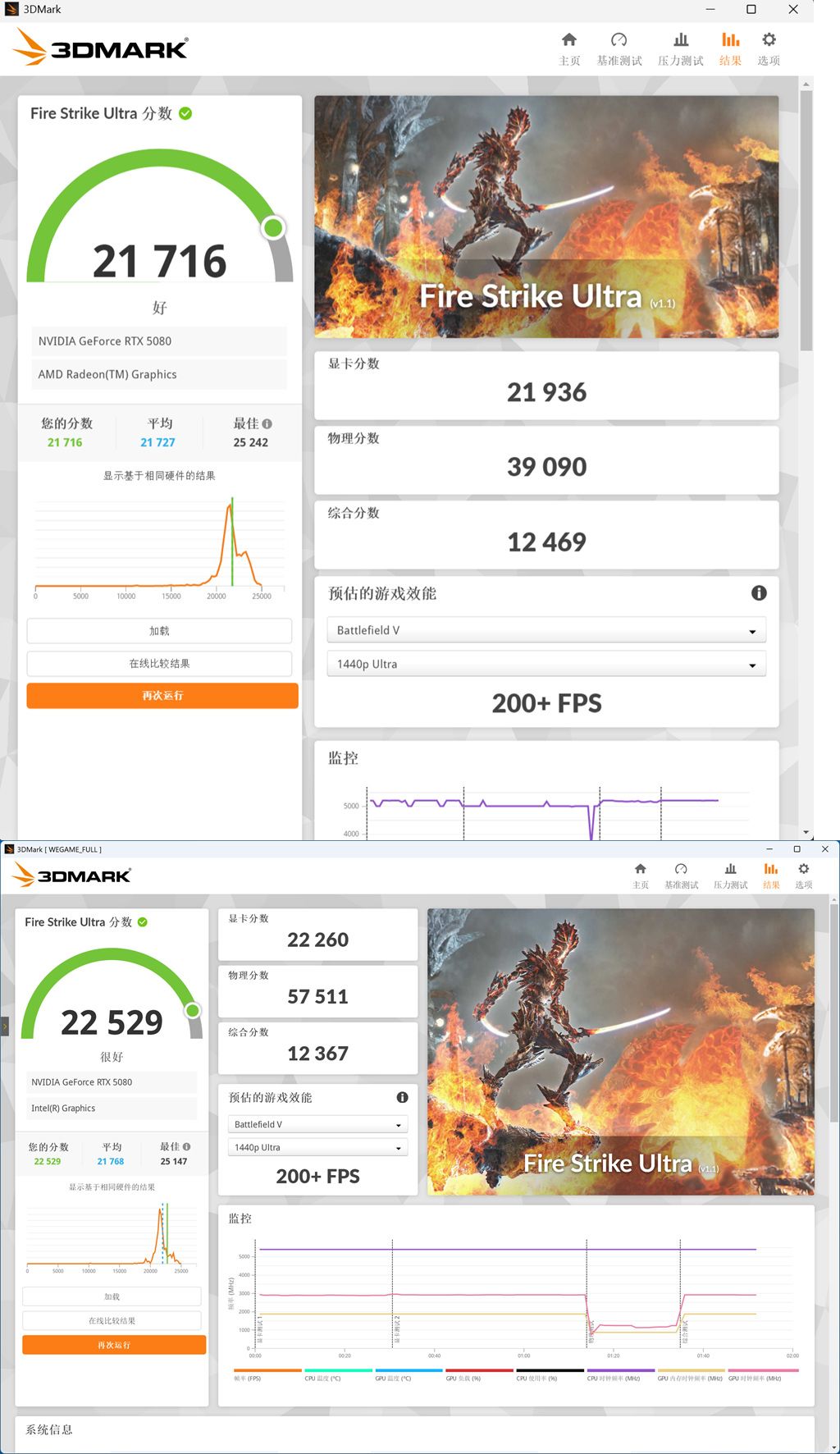The height and width of the screenshot is (1454, 840).
Task: Expand Battlefield V dropdown in top window
Action: pyautogui.click(x=546, y=630)
